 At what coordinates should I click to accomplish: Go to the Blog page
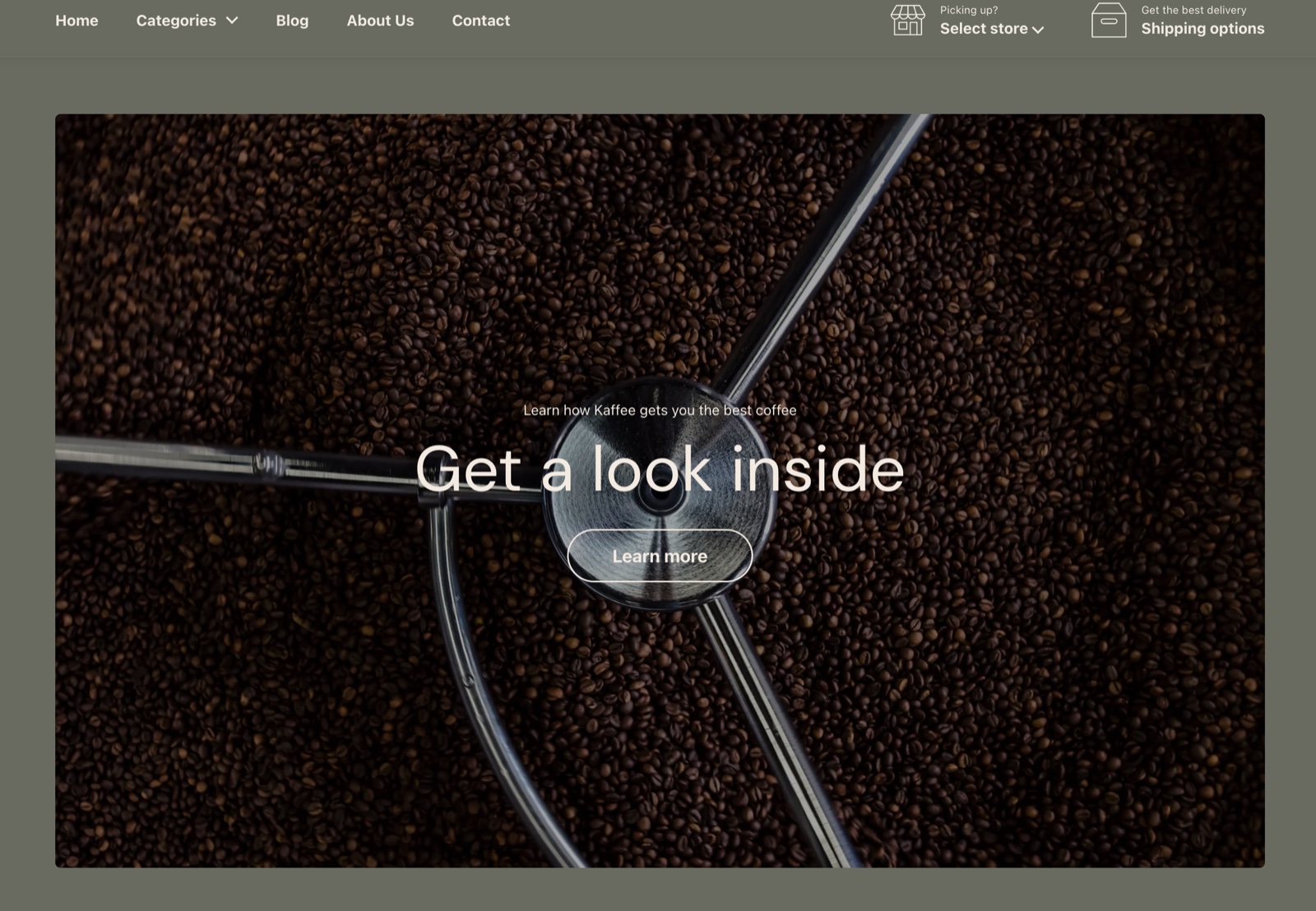(292, 21)
